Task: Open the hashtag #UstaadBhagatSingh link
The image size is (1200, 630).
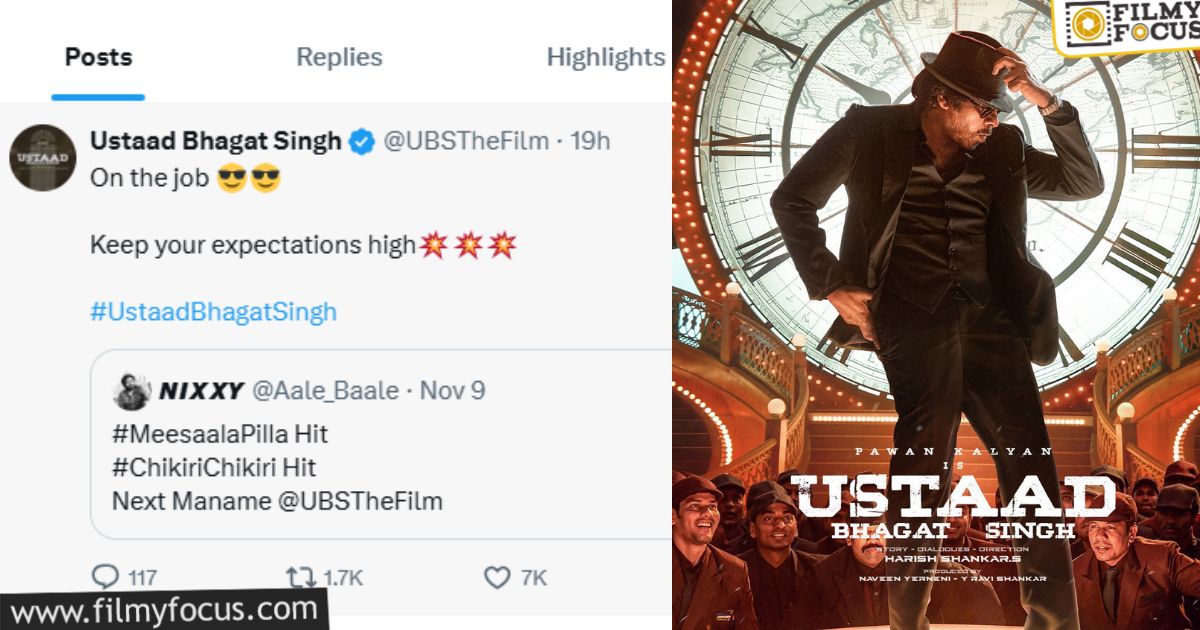Action: point(211,311)
